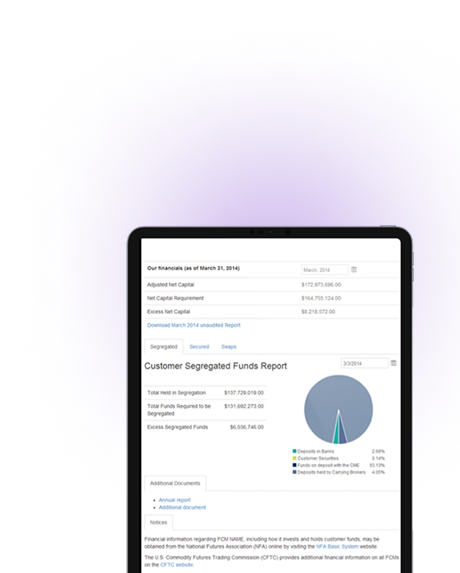Click the Deposits held by Carrying Brokers swatch
The width and height of the screenshot is (460, 573).
[294, 472]
